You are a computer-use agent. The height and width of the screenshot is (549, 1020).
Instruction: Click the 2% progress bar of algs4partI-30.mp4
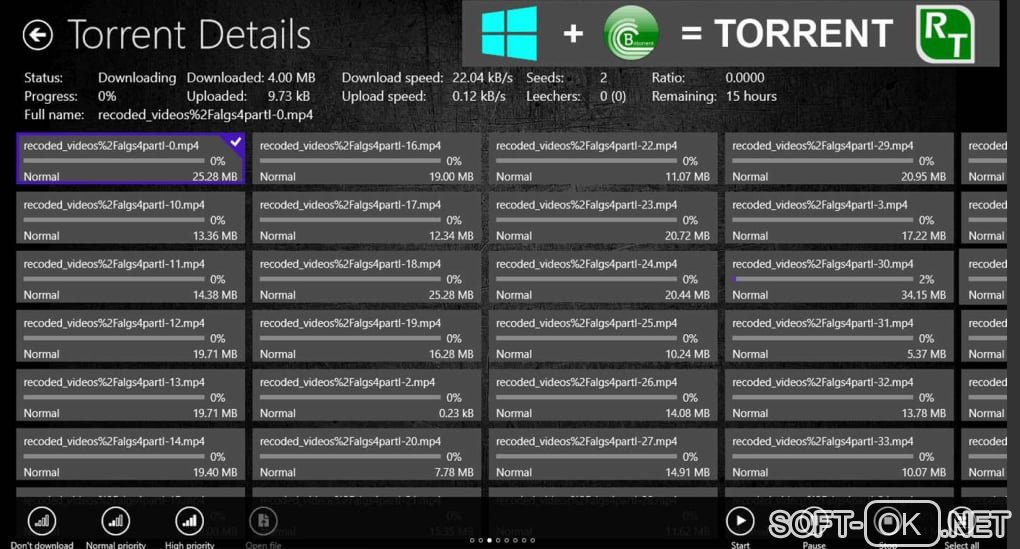click(x=823, y=279)
